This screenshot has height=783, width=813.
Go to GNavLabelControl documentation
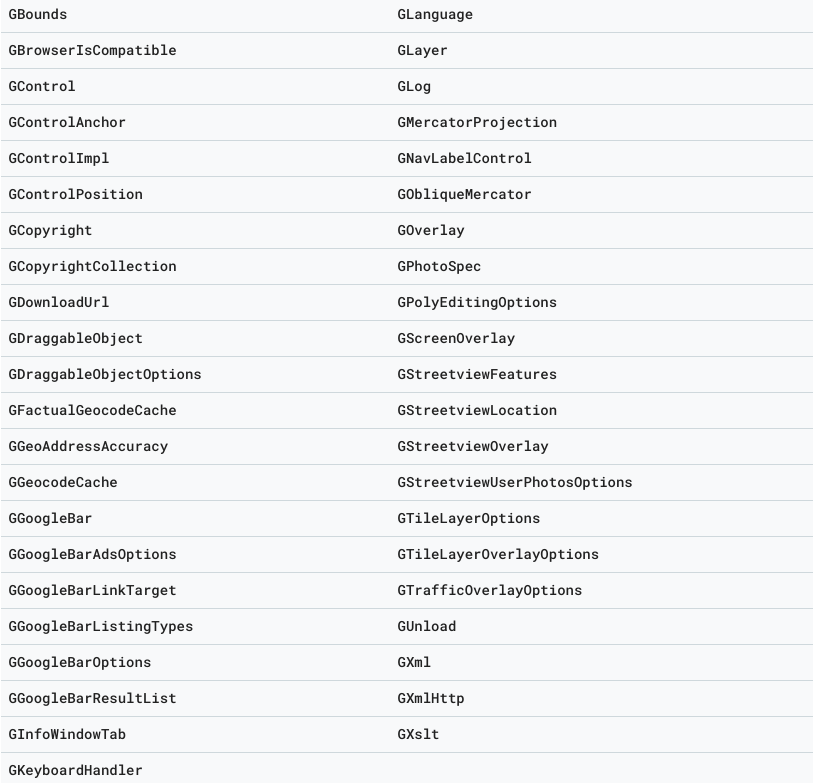coord(464,159)
